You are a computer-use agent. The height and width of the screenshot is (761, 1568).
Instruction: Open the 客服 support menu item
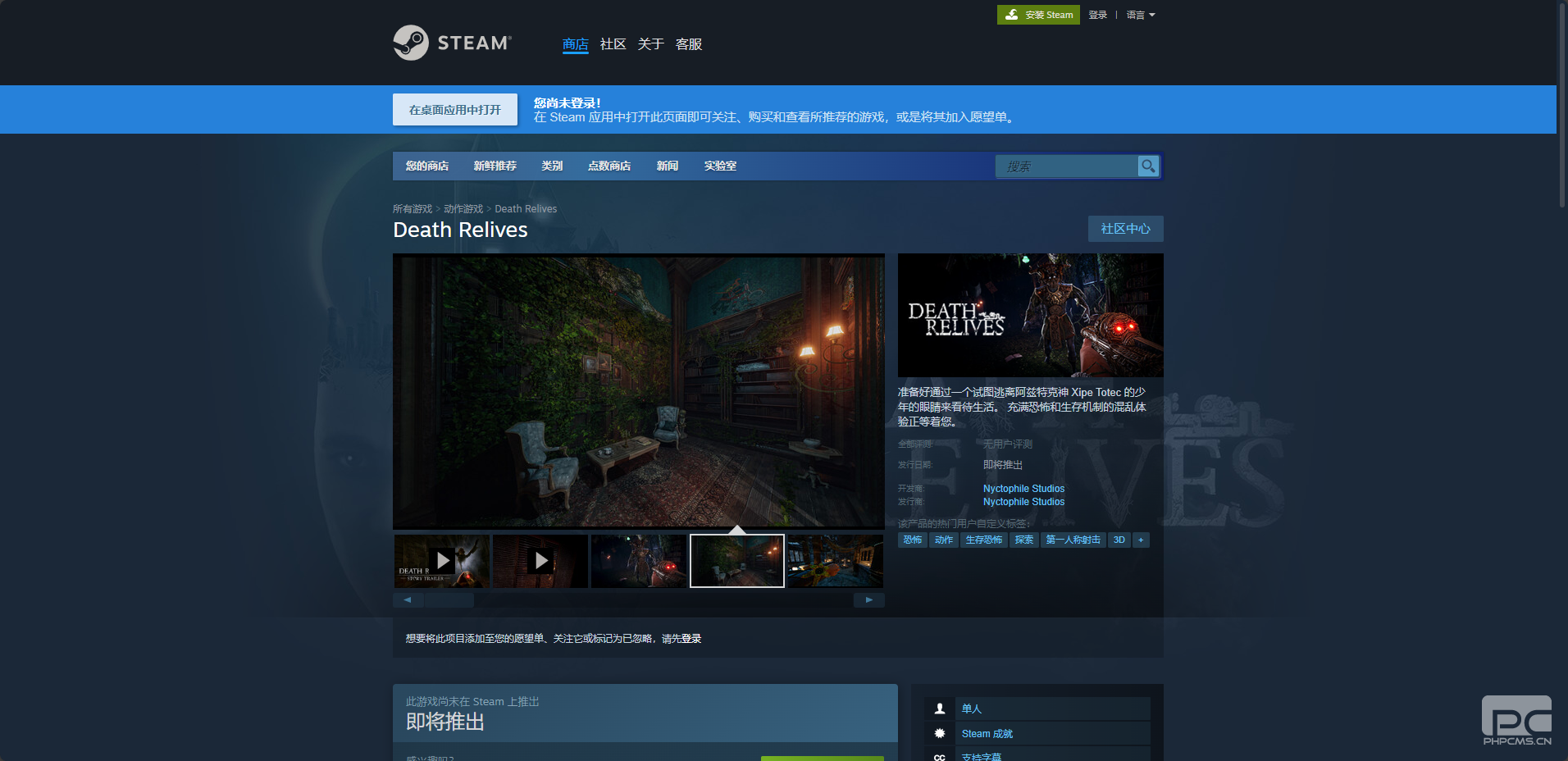(x=689, y=44)
